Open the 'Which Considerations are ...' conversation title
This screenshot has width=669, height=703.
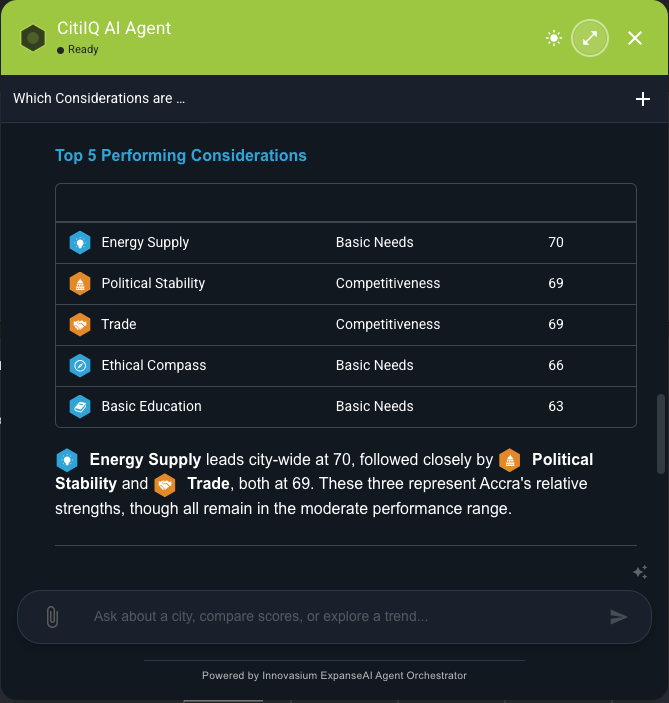pyautogui.click(x=99, y=98)
